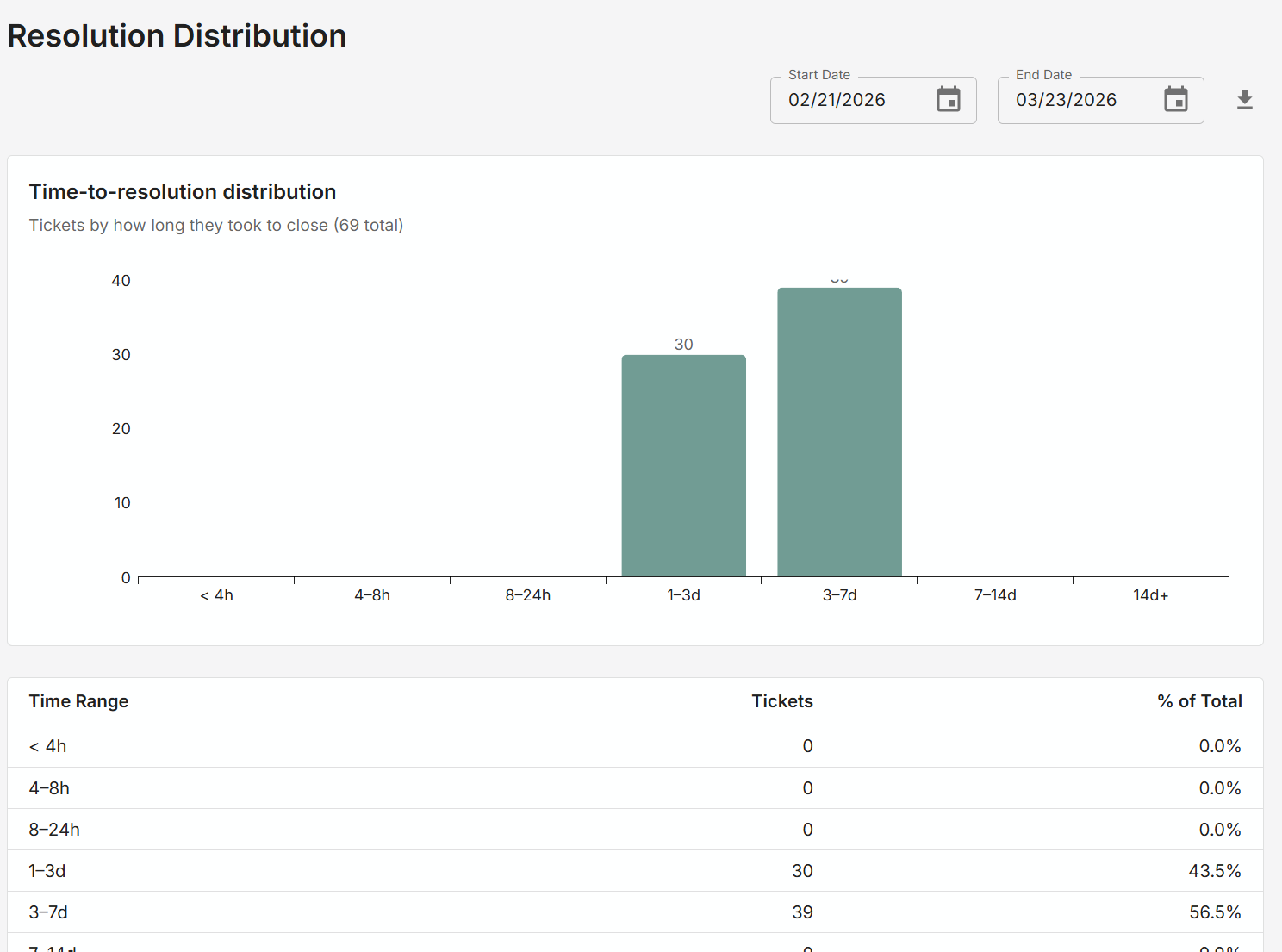The image size is (1282, 952).
Task: Select the 1–3d bar in the chart
Action: (683, 465)
